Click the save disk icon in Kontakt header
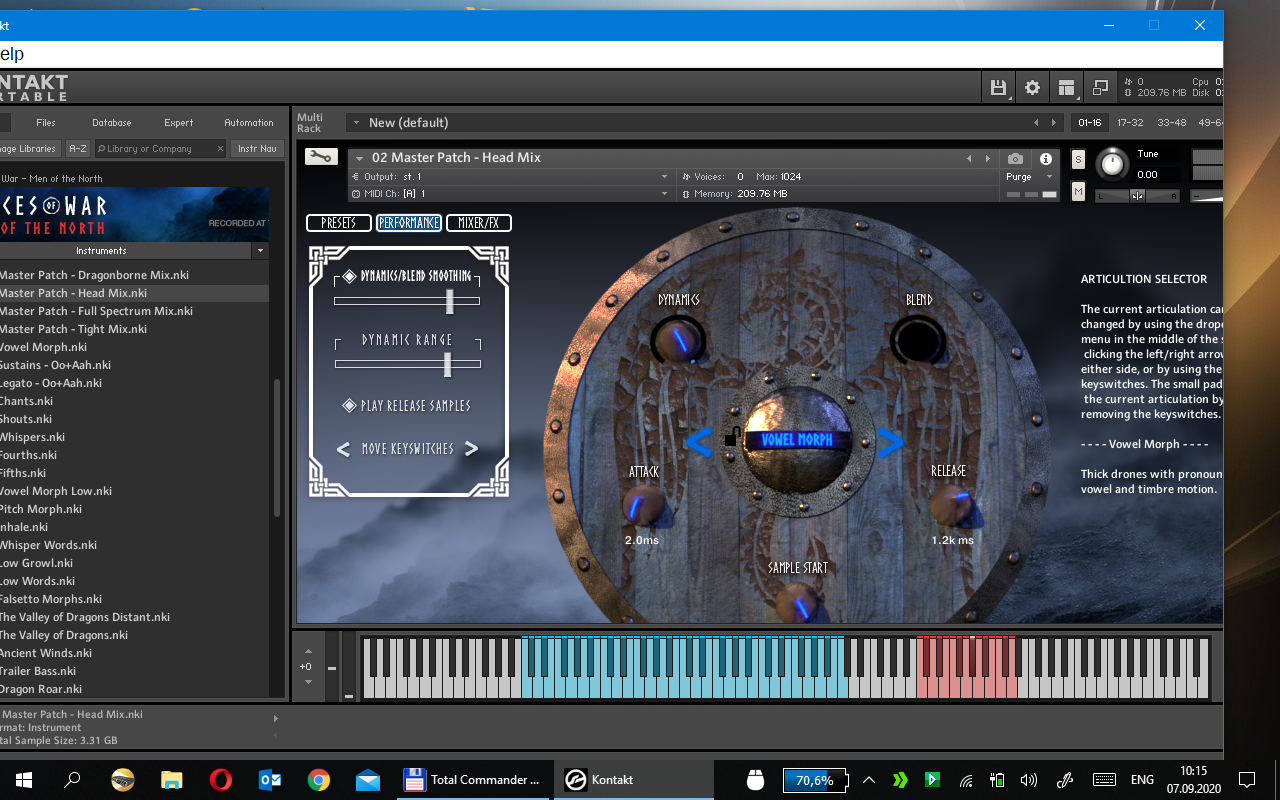 tap(998, 88)
